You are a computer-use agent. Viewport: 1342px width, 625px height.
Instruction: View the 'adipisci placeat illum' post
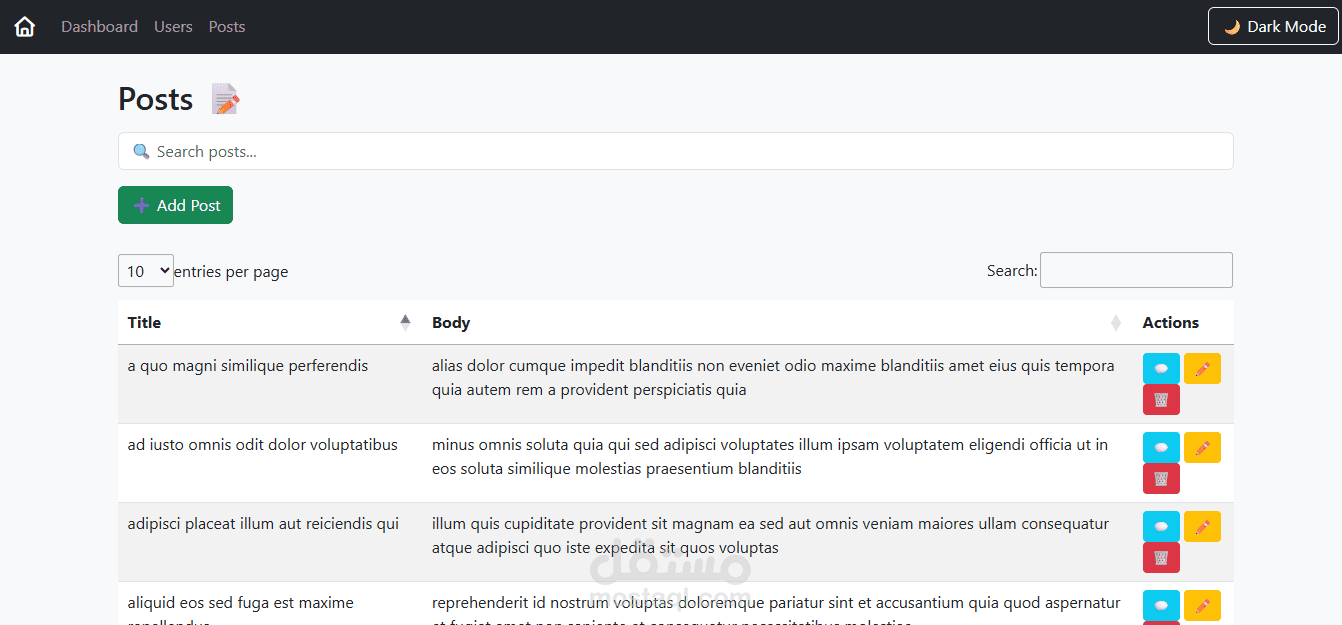point(1161,527)
